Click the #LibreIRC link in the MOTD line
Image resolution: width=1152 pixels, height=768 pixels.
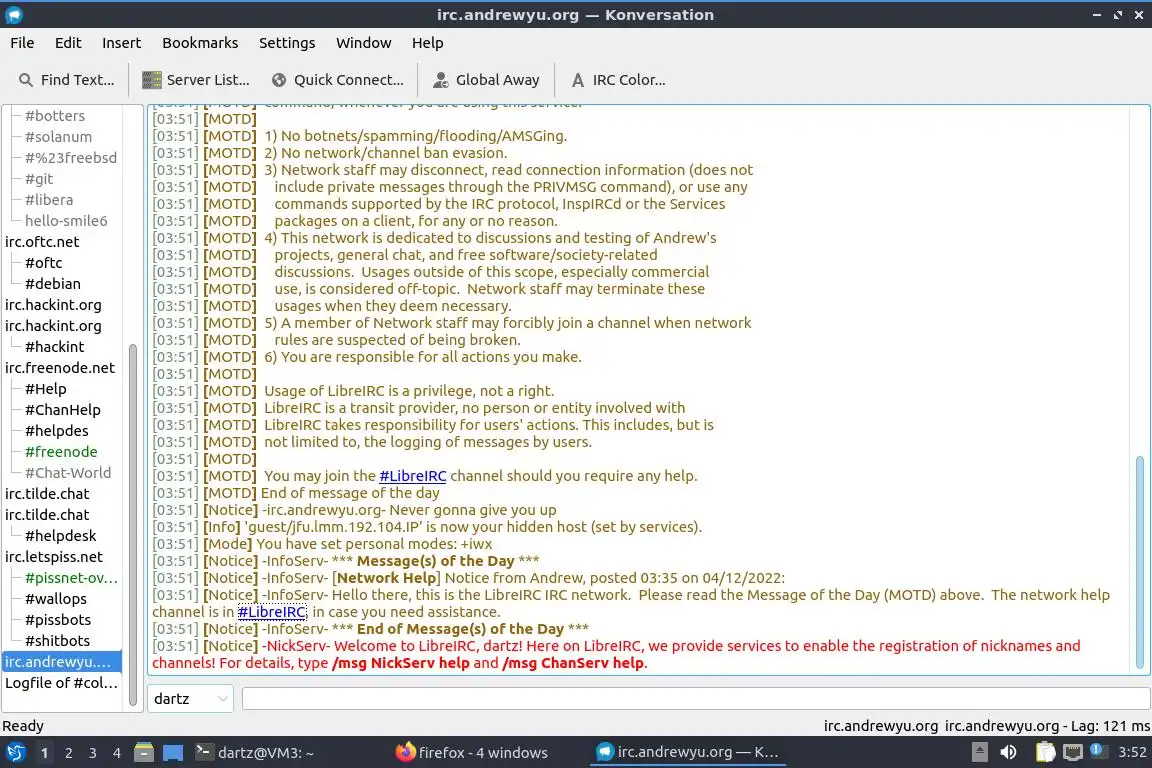click(x=413, y=476)
